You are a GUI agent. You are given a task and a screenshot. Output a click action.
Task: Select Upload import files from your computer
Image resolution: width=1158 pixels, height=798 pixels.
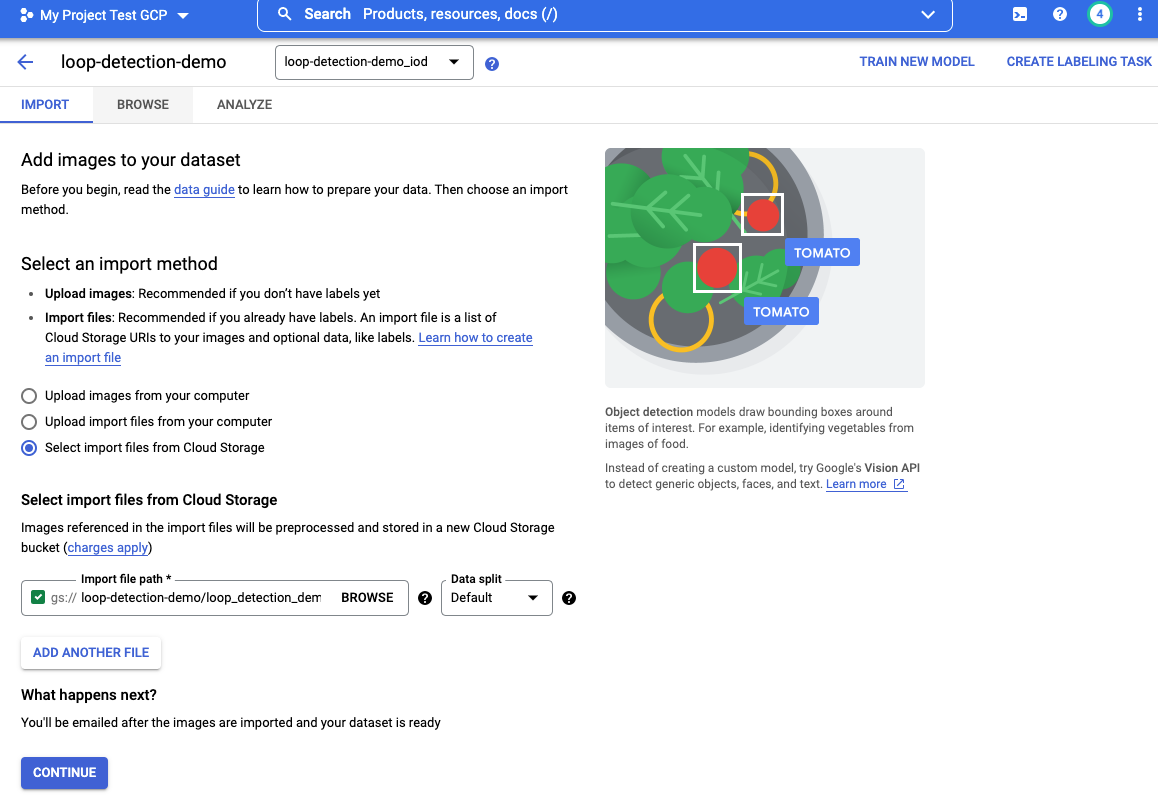[29, 422]
